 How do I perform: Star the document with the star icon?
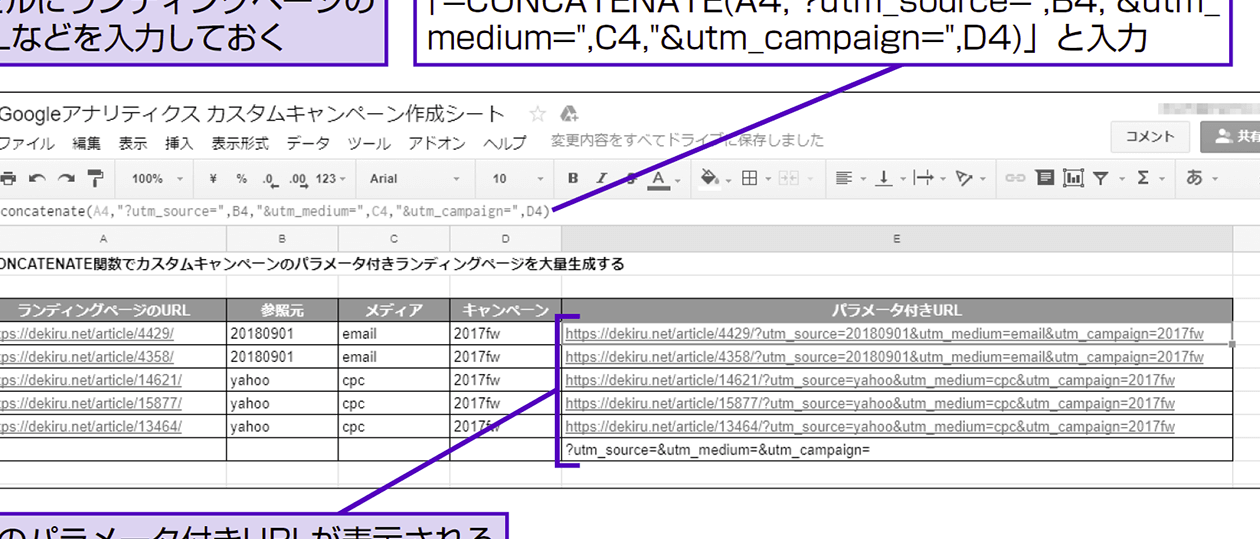[x=538, y=113]
